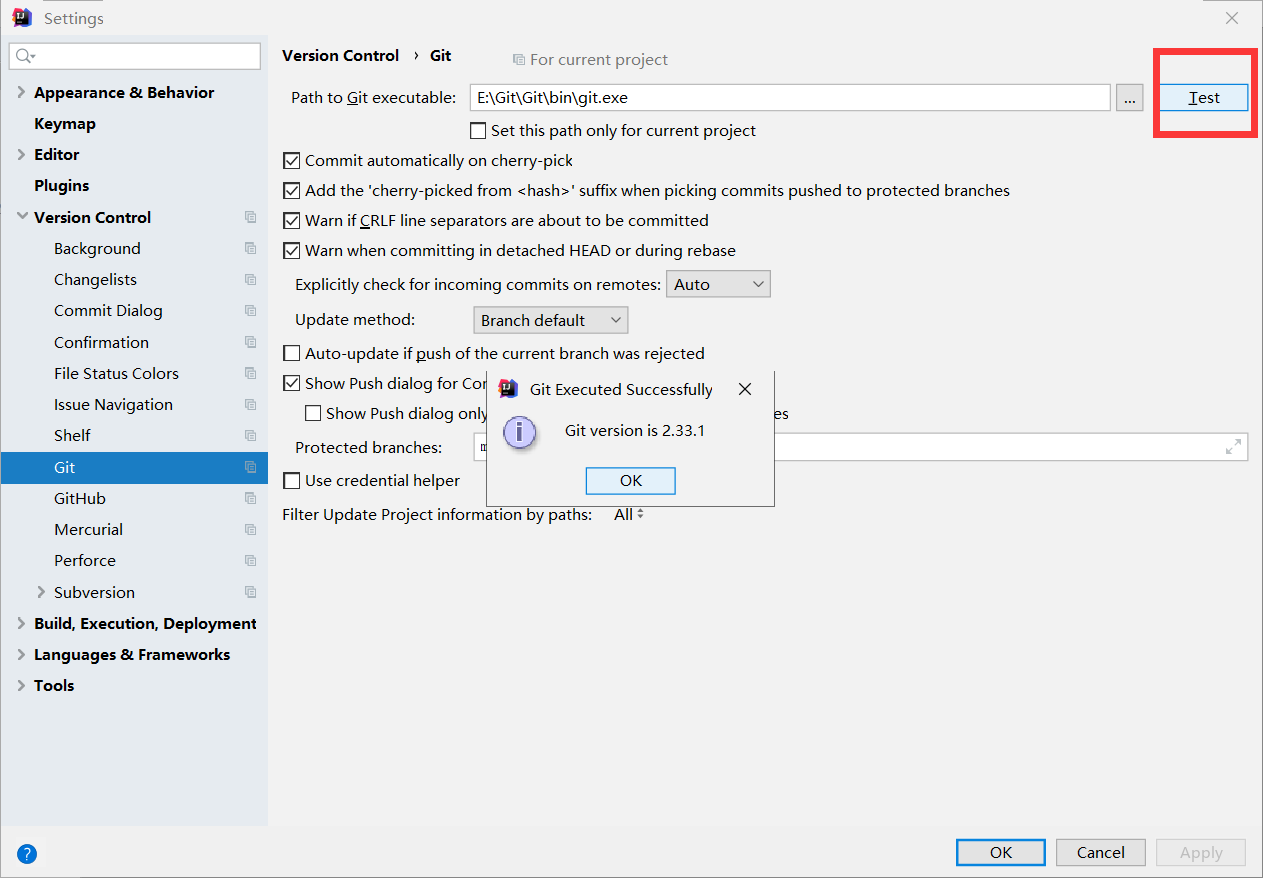Expand the Tools section
1263x878 pixels.
tap(22, 685)
